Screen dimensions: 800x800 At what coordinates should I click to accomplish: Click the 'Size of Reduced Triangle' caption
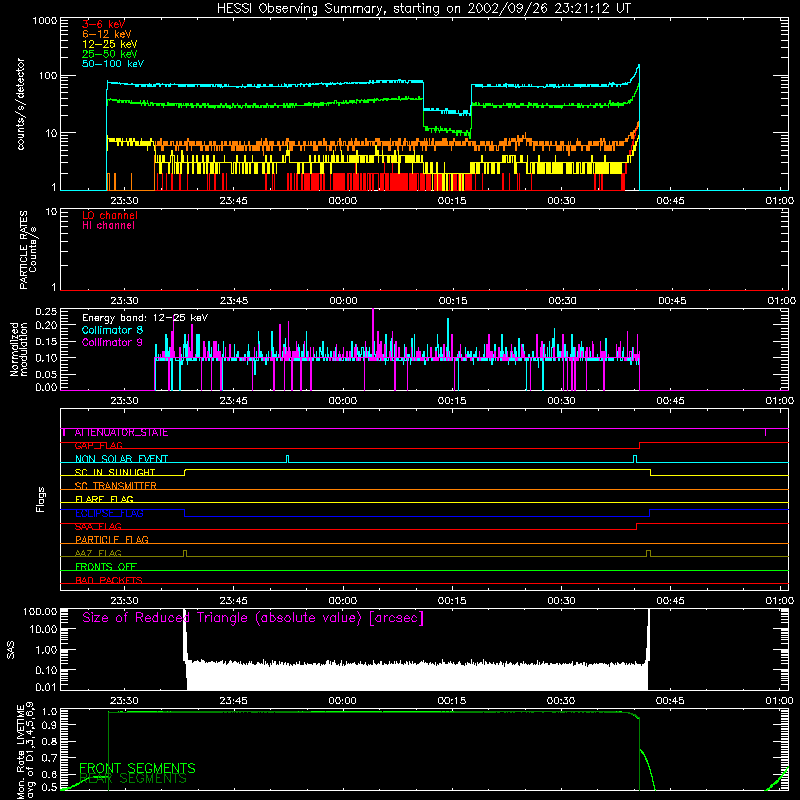tap(253, 618)
